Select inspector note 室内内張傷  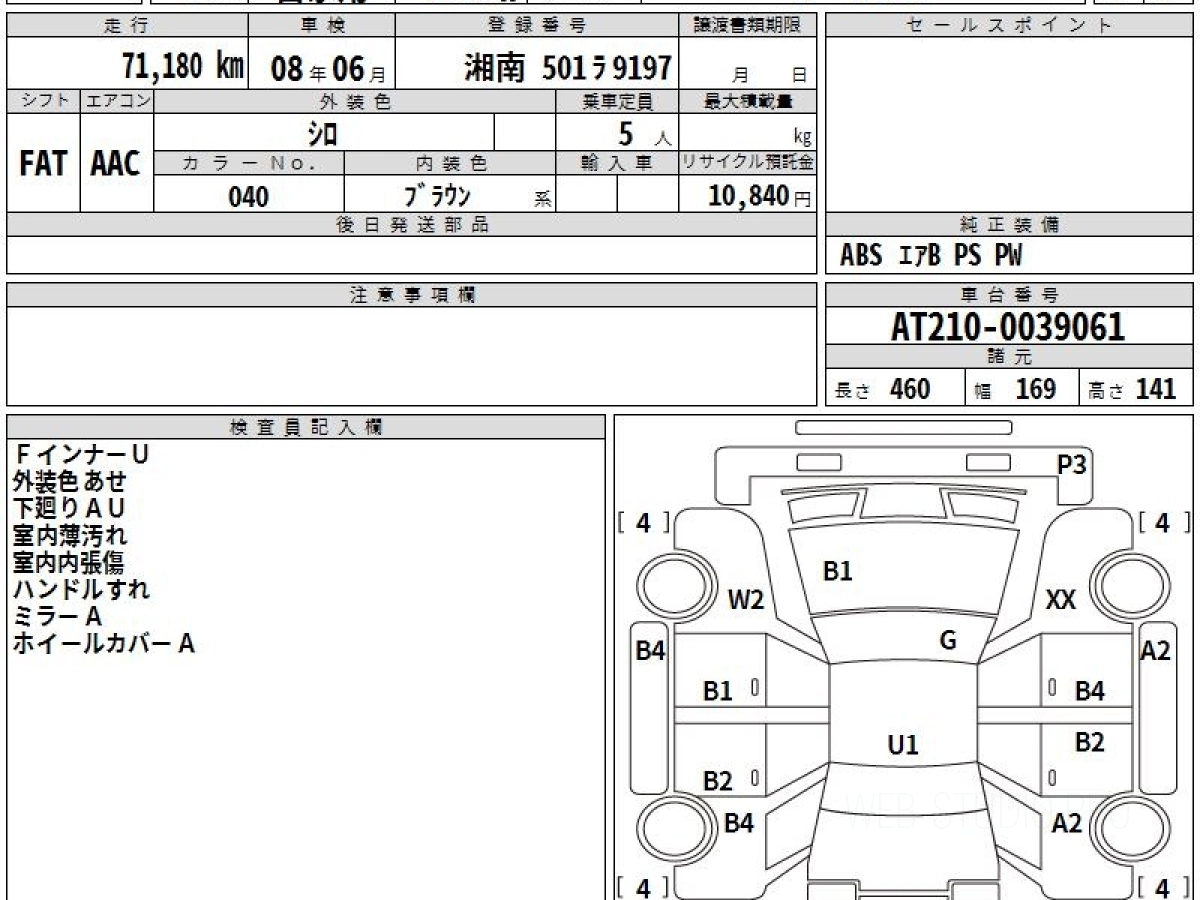68,563
